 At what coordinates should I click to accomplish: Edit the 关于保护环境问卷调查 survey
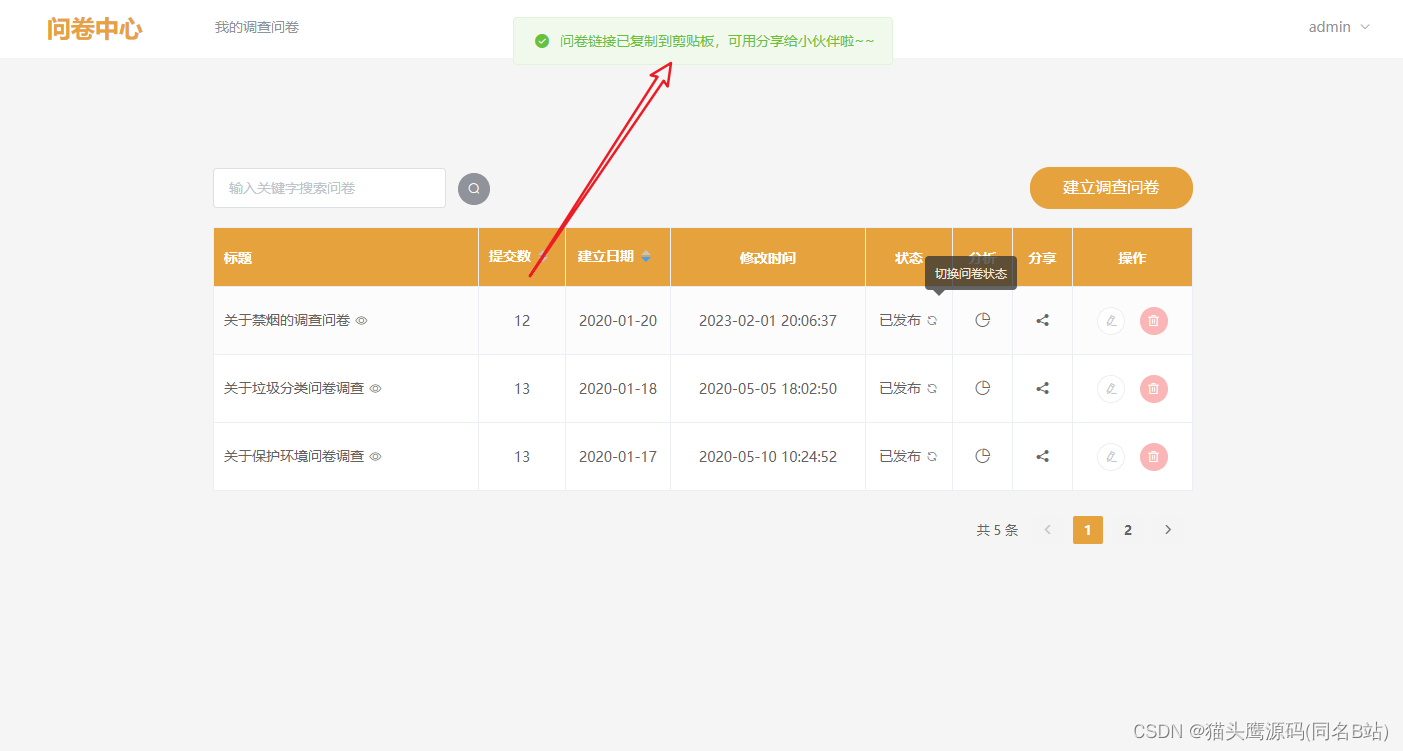(x=1111, y=457)
